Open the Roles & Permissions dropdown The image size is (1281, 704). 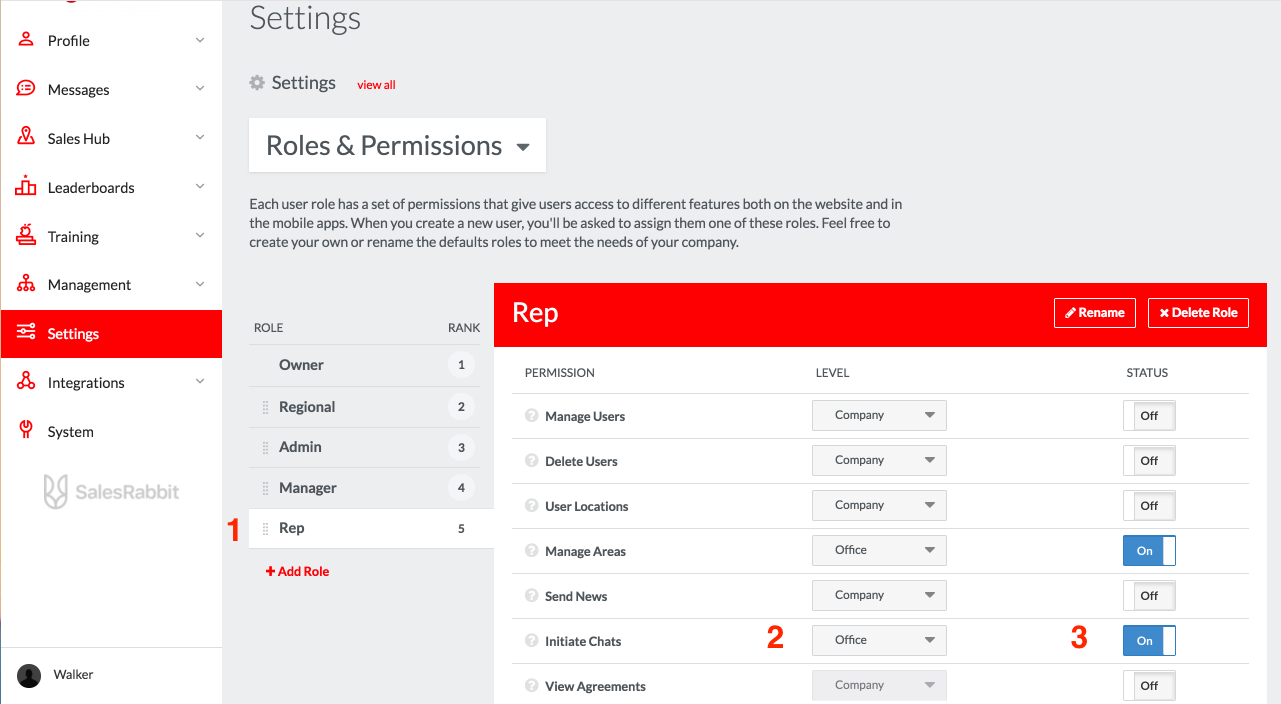pos(397,145)
